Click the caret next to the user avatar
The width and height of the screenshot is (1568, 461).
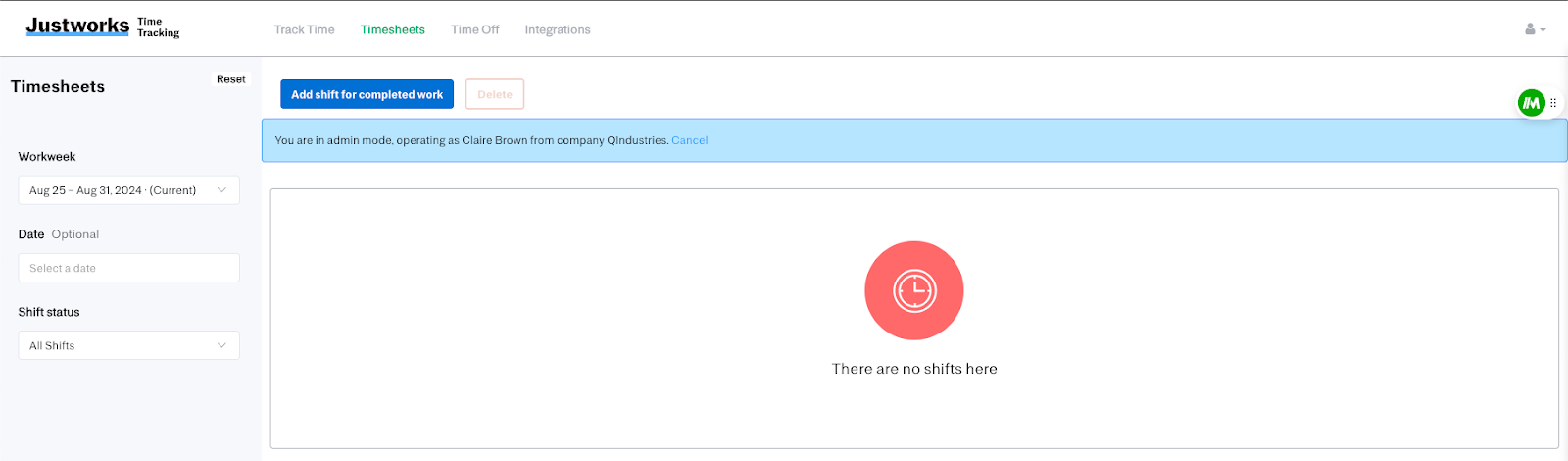click(1543, 30)
